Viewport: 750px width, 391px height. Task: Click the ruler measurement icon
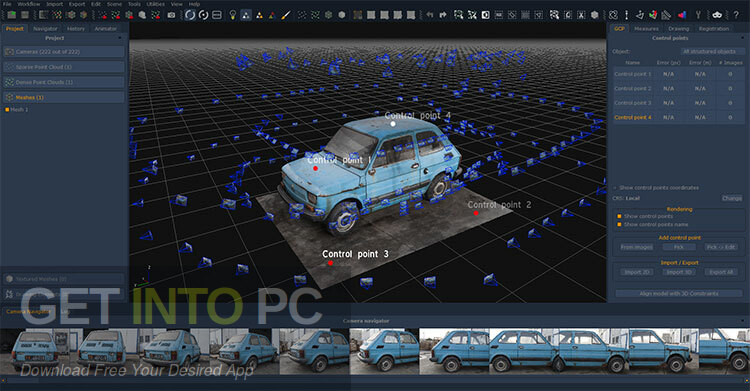click(x=666, y=15)
